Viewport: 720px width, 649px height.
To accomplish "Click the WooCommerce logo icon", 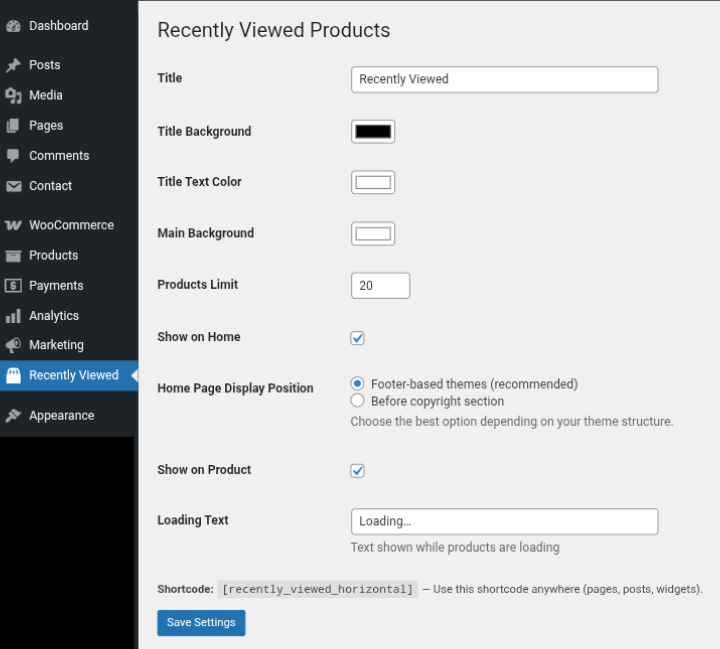I will (13, 226).
